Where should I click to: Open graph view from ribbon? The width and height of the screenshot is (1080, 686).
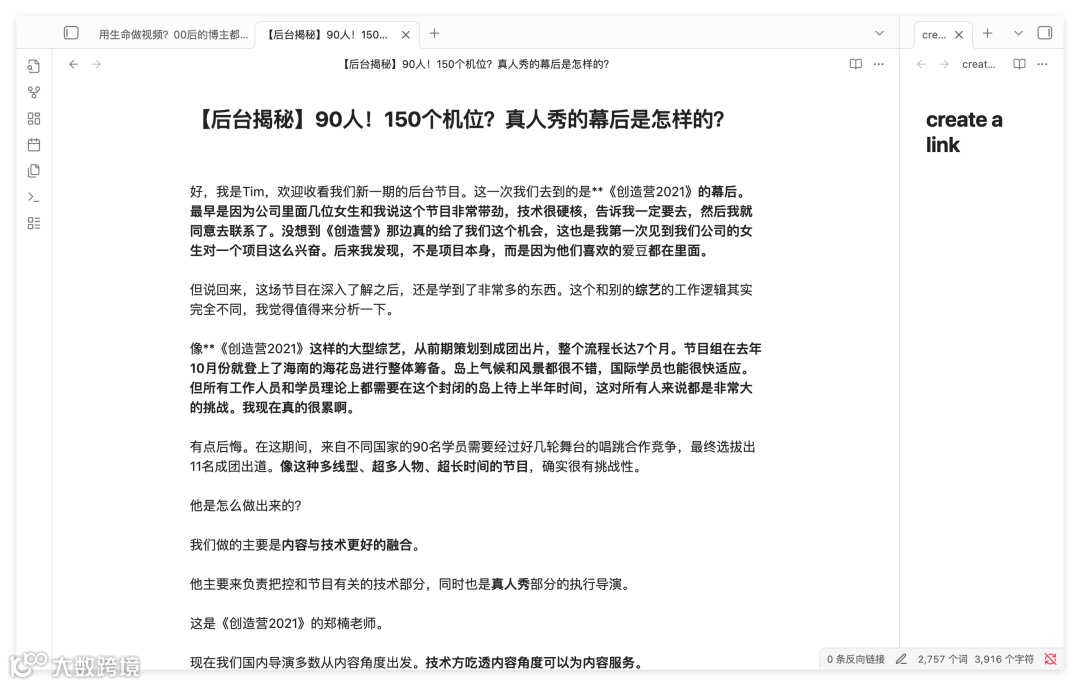(34, 92)
